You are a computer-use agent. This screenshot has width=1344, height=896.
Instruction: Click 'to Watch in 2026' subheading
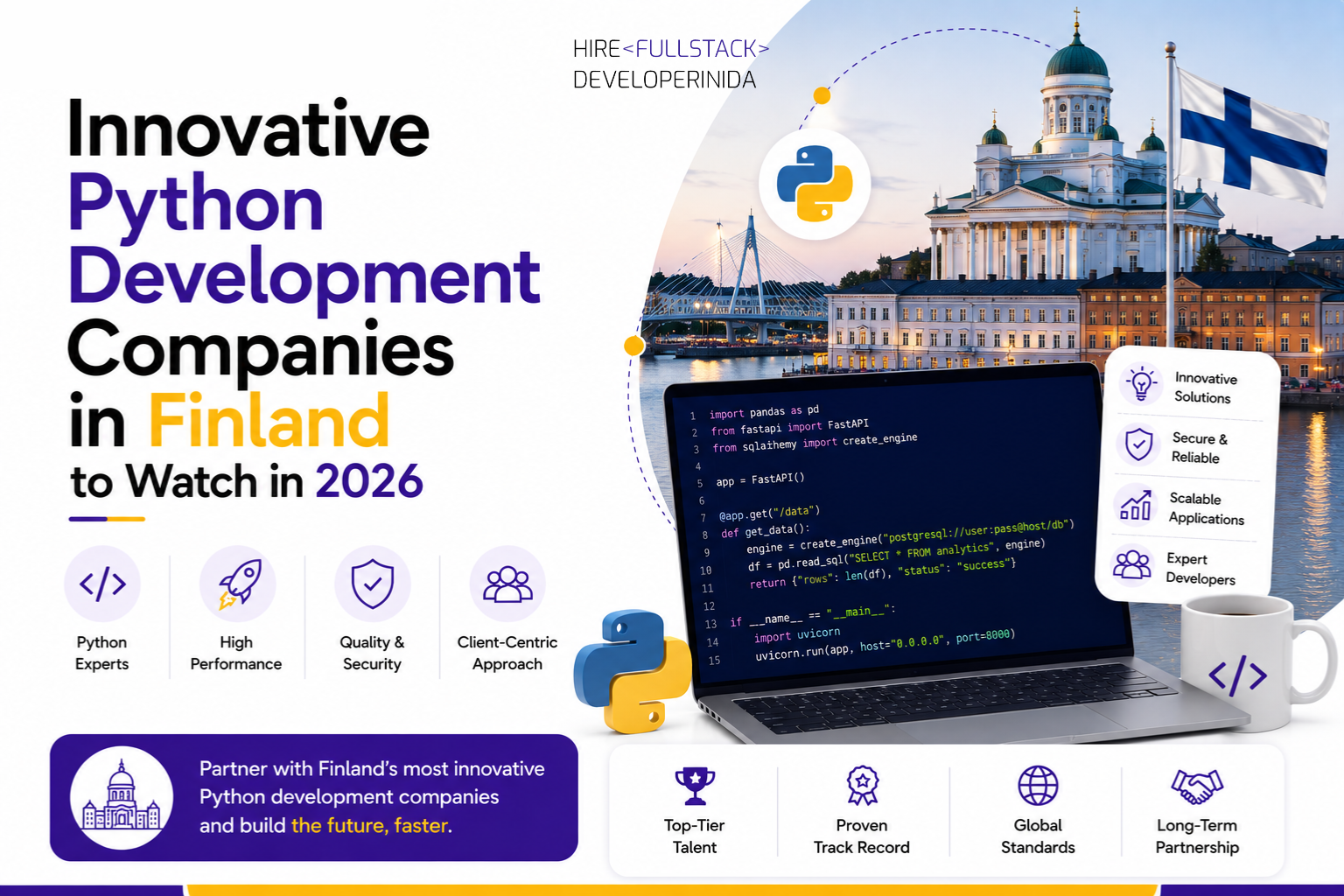[x=247, y=481]
